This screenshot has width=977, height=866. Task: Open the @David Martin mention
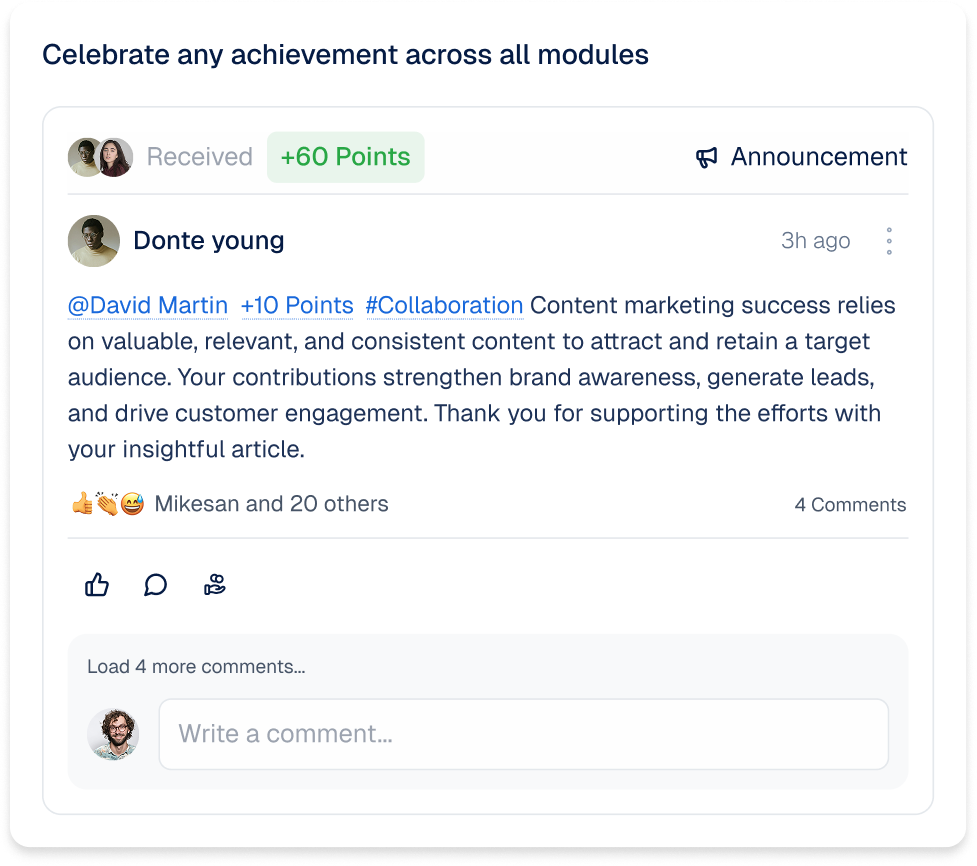click(148, 305)
